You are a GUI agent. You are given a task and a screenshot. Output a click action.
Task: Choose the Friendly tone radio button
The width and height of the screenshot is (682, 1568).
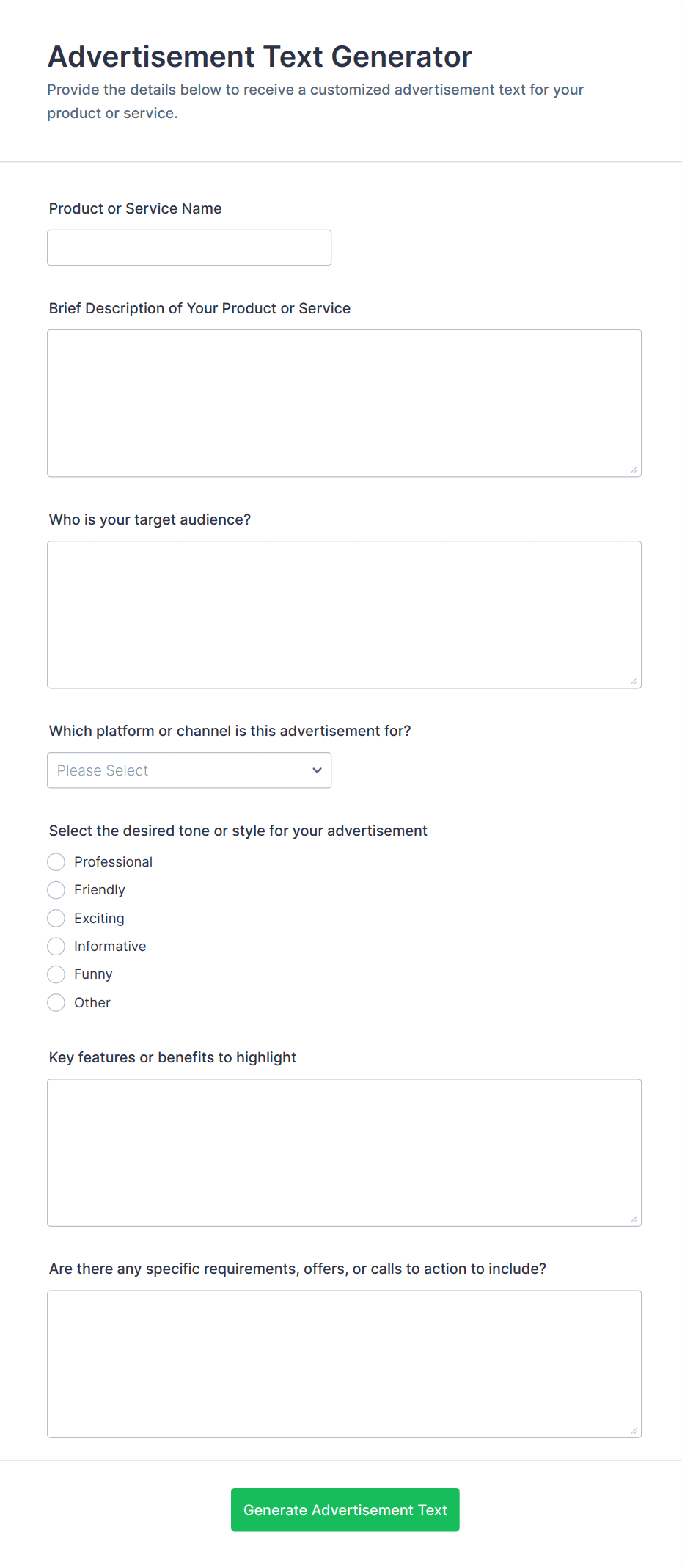point(56,890)
